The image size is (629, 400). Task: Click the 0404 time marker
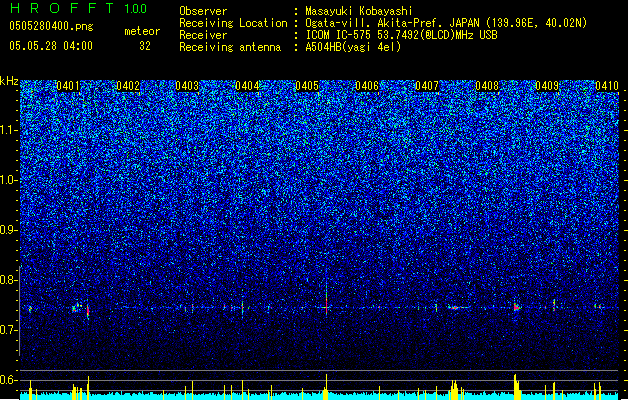click(247, 86)
